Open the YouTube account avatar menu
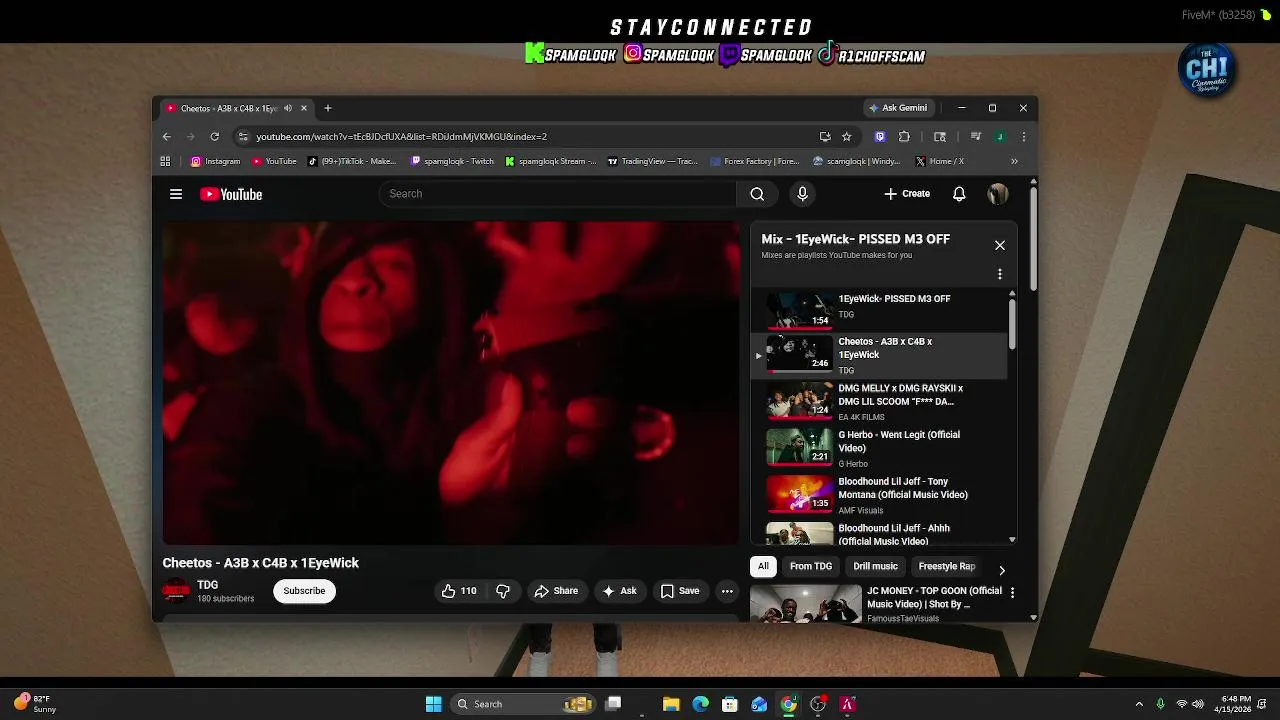Viewport: 1280px width, 720px height. pyautogui.click(x=998, y=194)
